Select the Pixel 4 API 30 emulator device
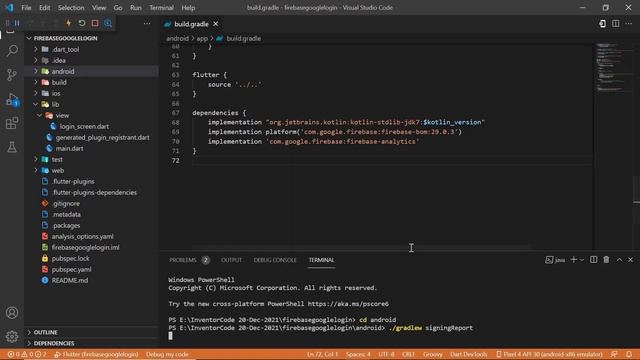Image resolution: width=640 pixels, height=360 pixels. (549, 354)
